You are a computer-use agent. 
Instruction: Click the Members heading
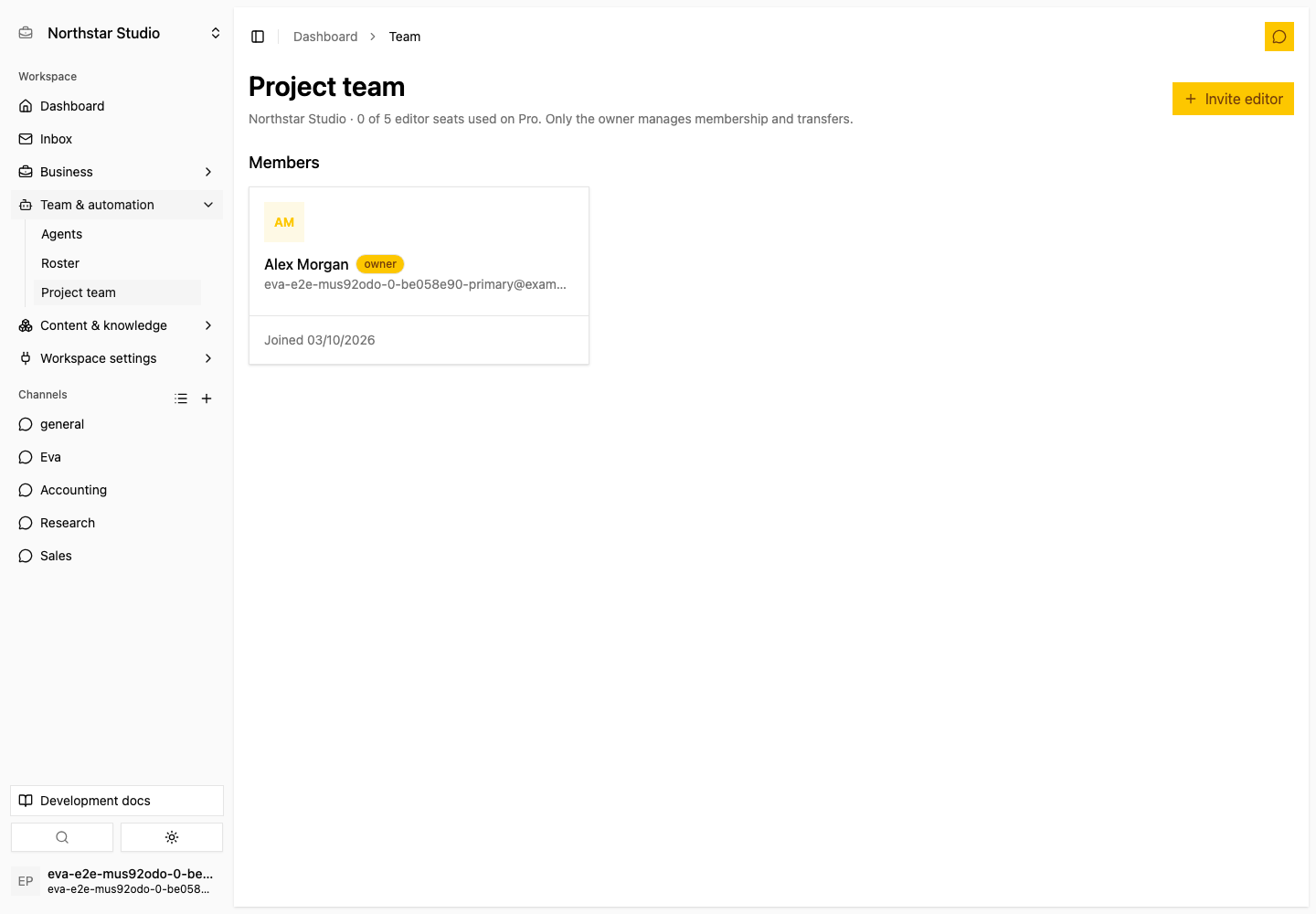(x=284, y=163)
